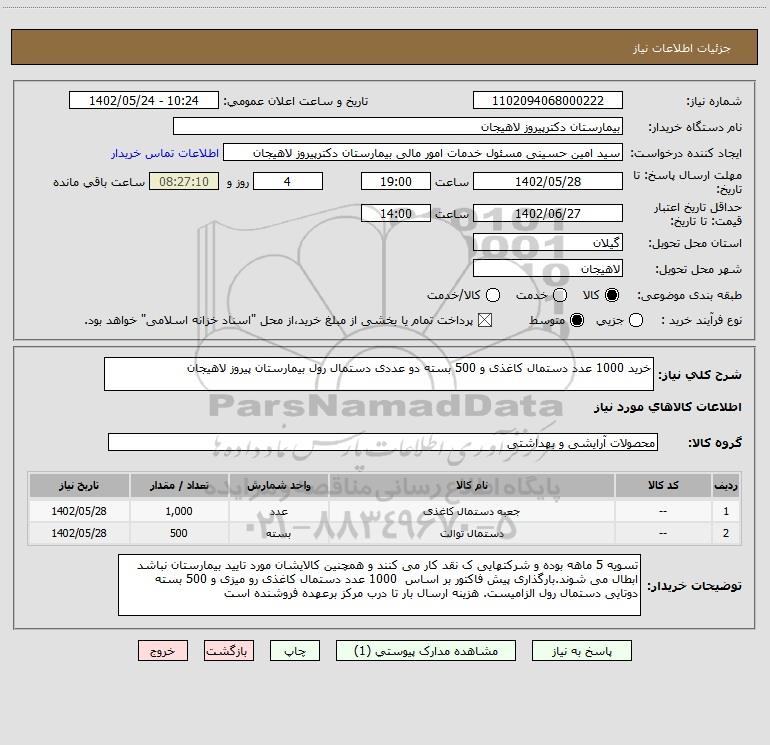The height and width of the screenshot is (745, 770).
Task: Click the استان گیلان delivery field
Action: pos(548,243)
